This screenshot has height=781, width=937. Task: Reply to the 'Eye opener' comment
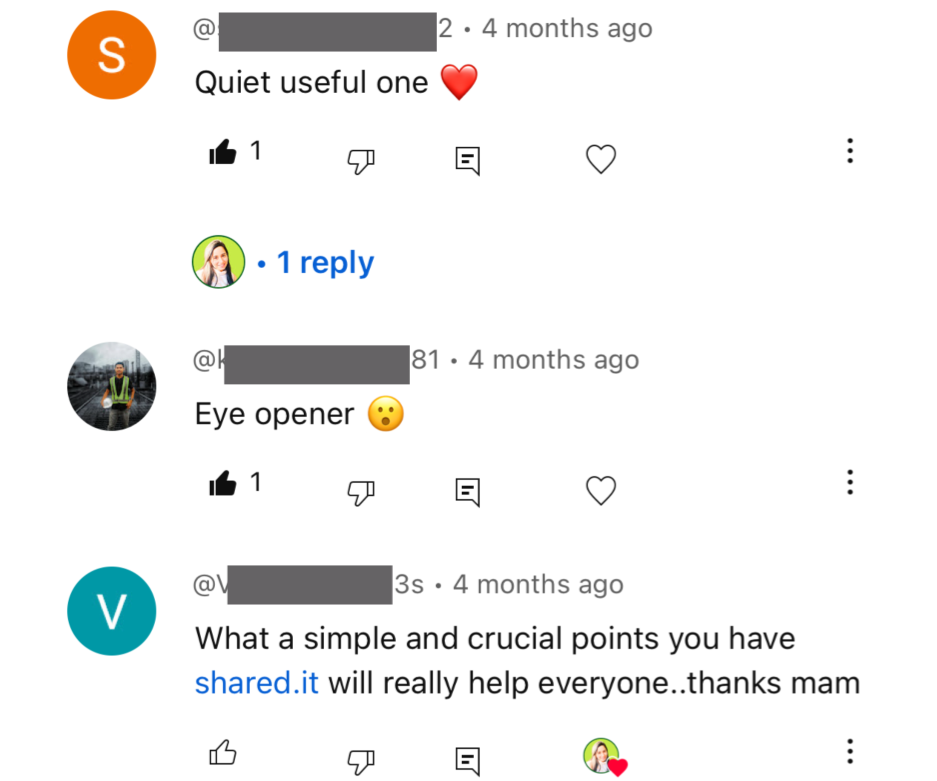click(x=467, y=491)
